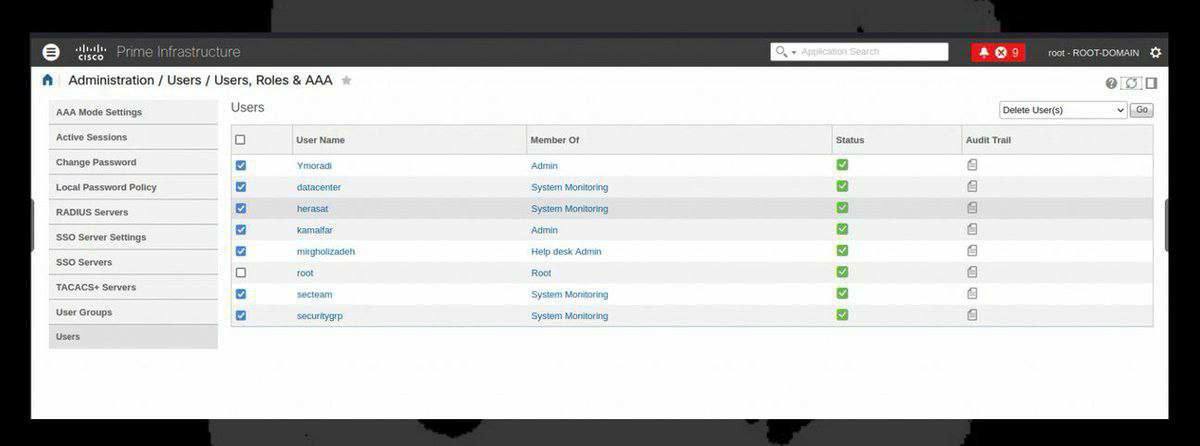1200x446 pixels.
Task: Open audit trail for mirgholizadeh
Action: (x=972, y=251)
